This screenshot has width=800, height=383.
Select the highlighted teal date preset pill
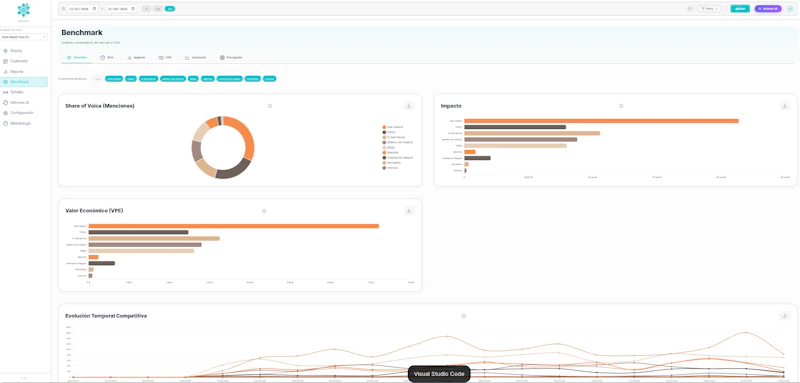[170, 9]
